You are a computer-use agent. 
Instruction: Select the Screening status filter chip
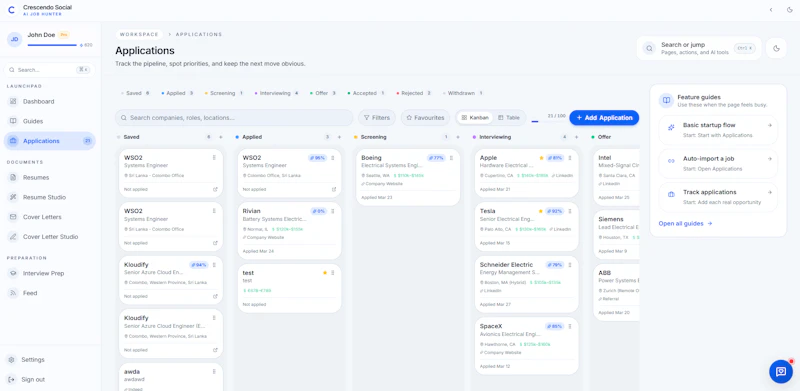[x=224, y=93]
